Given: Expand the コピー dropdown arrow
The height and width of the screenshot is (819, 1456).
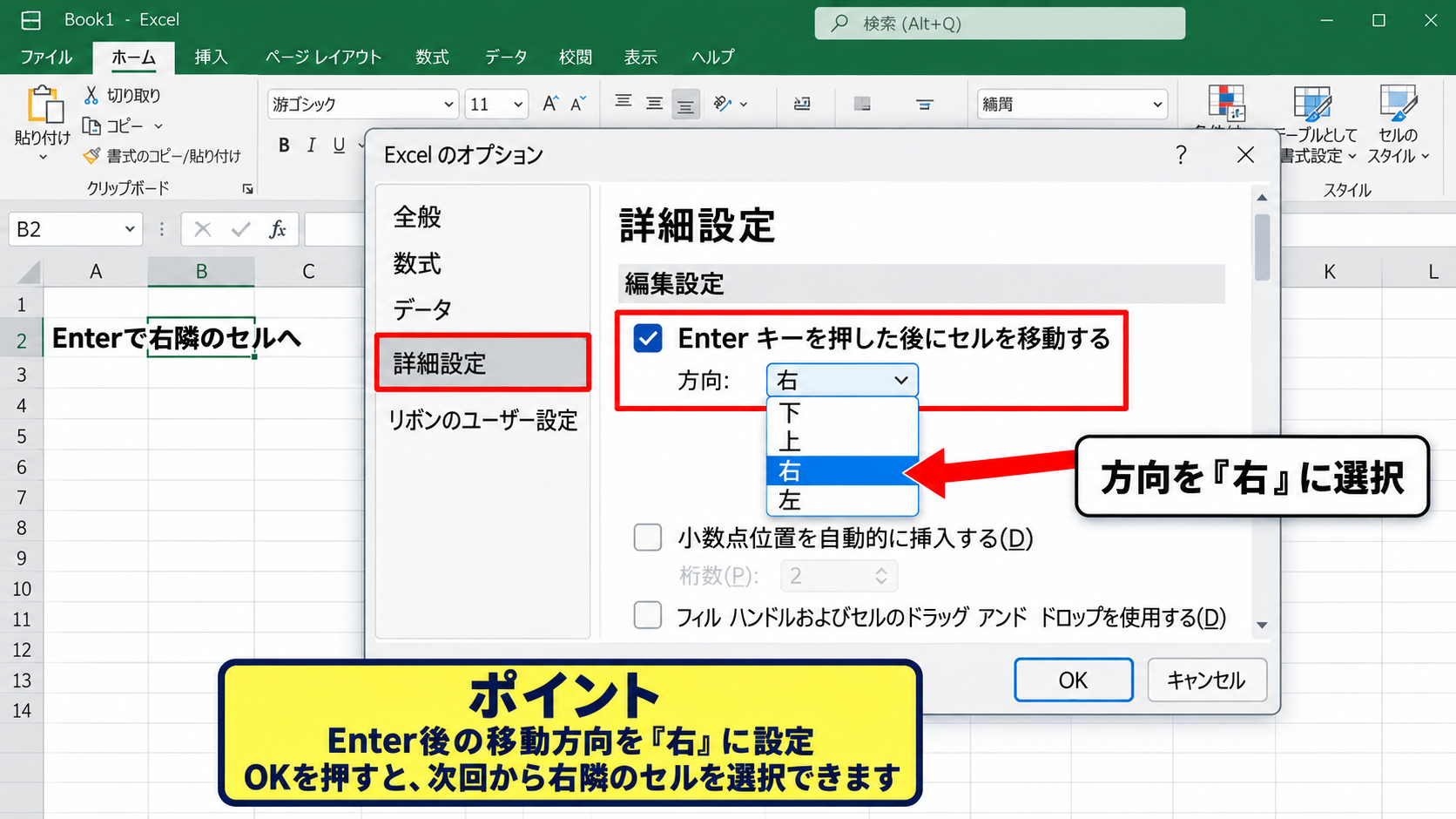Looking at the screenshot, I should tap(158, 126).
